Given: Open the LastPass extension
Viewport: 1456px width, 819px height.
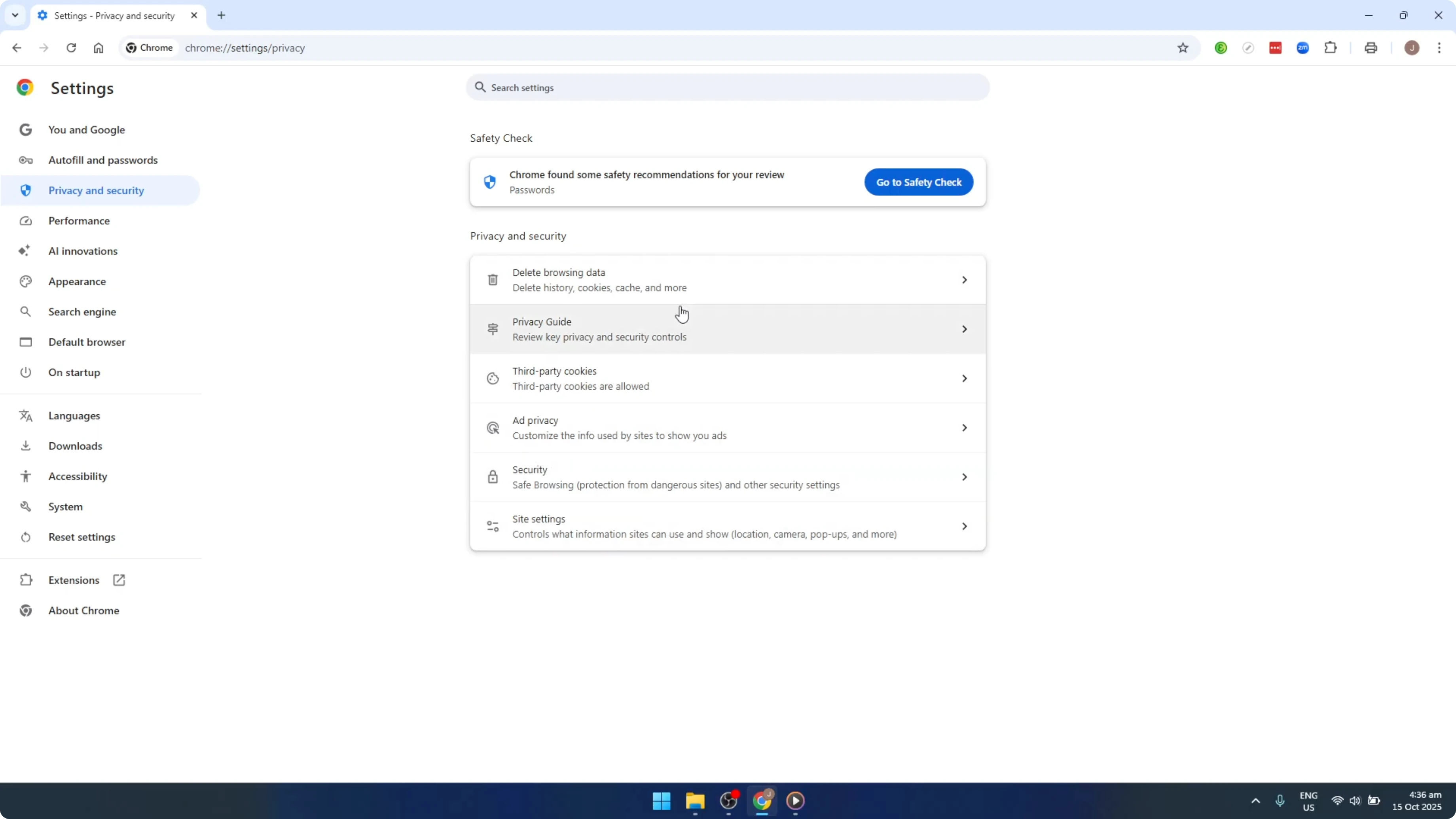Looking at the screenshot, I should pyautogui.click(x=1276, y=47).
